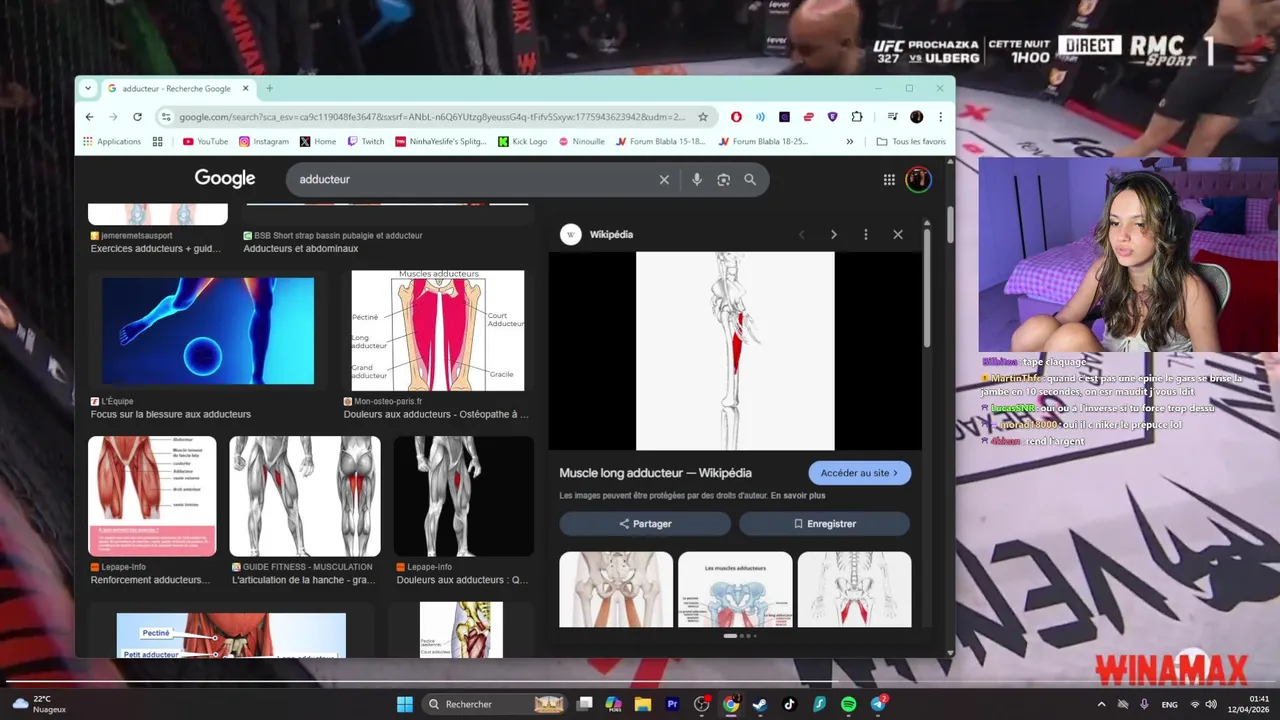Close the Wikipedia image preview panel

point(898,234)
